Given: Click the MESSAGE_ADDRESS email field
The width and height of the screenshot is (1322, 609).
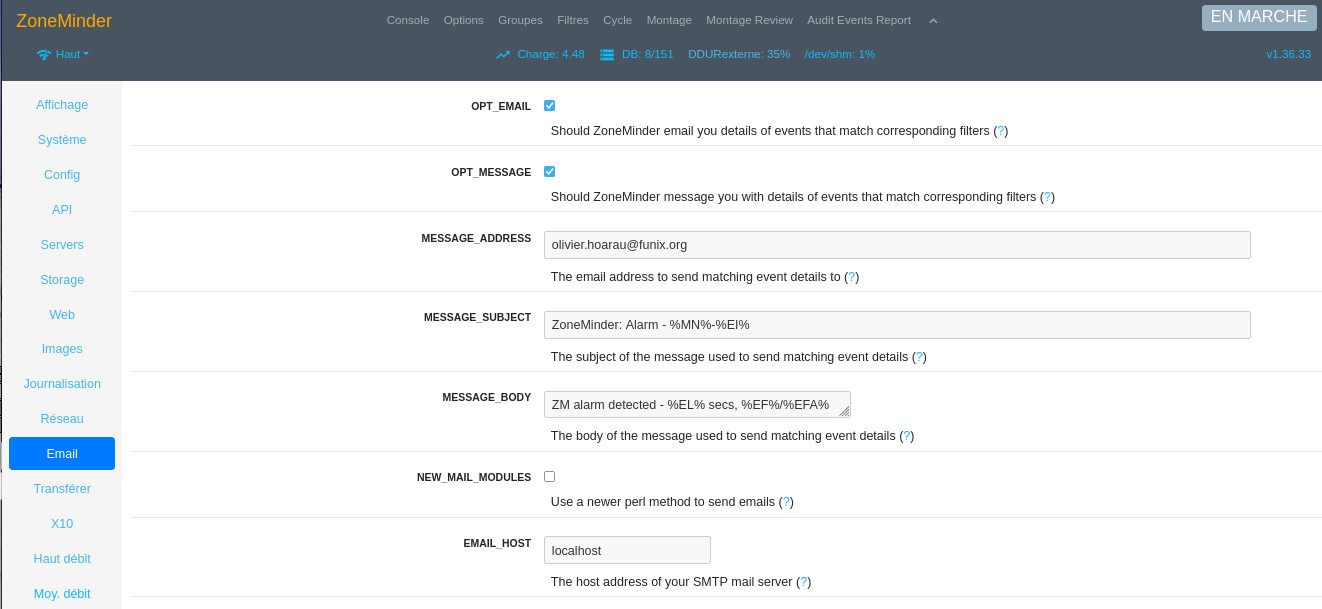Looking at the screenshot, I should click(x=897, y=245).
